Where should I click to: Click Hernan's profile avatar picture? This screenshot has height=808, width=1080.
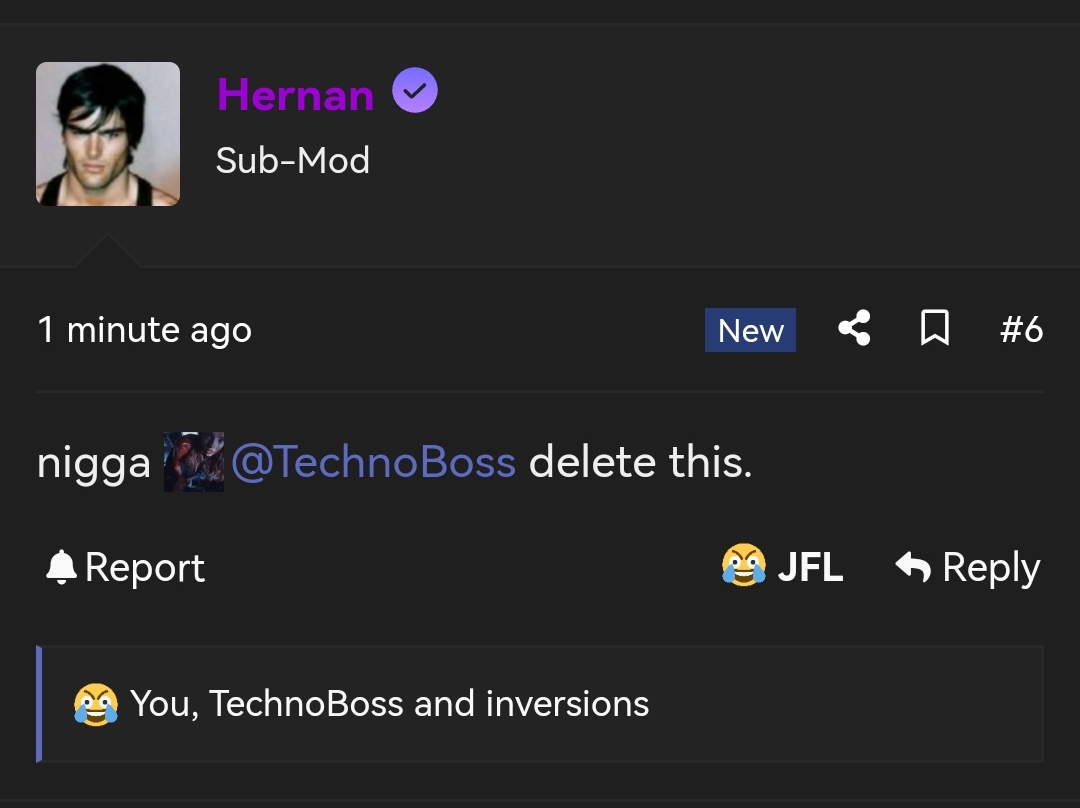(x=107, y=132)
